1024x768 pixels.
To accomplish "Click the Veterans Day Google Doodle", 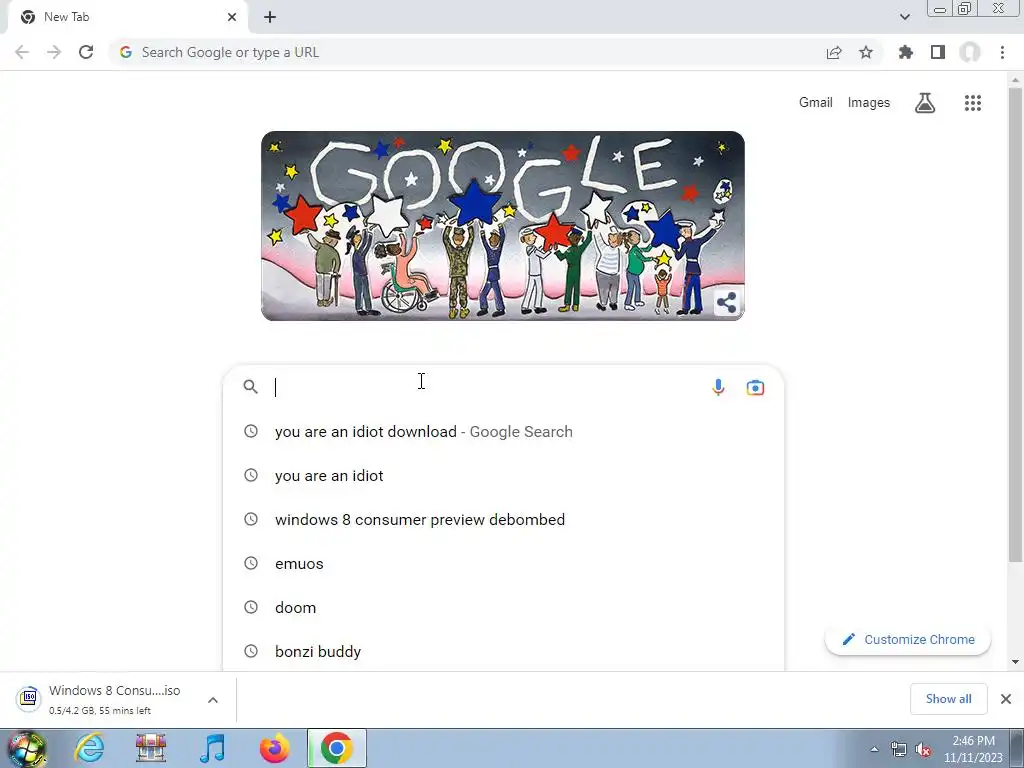I will pyautogui.click(x=502, y=226).
